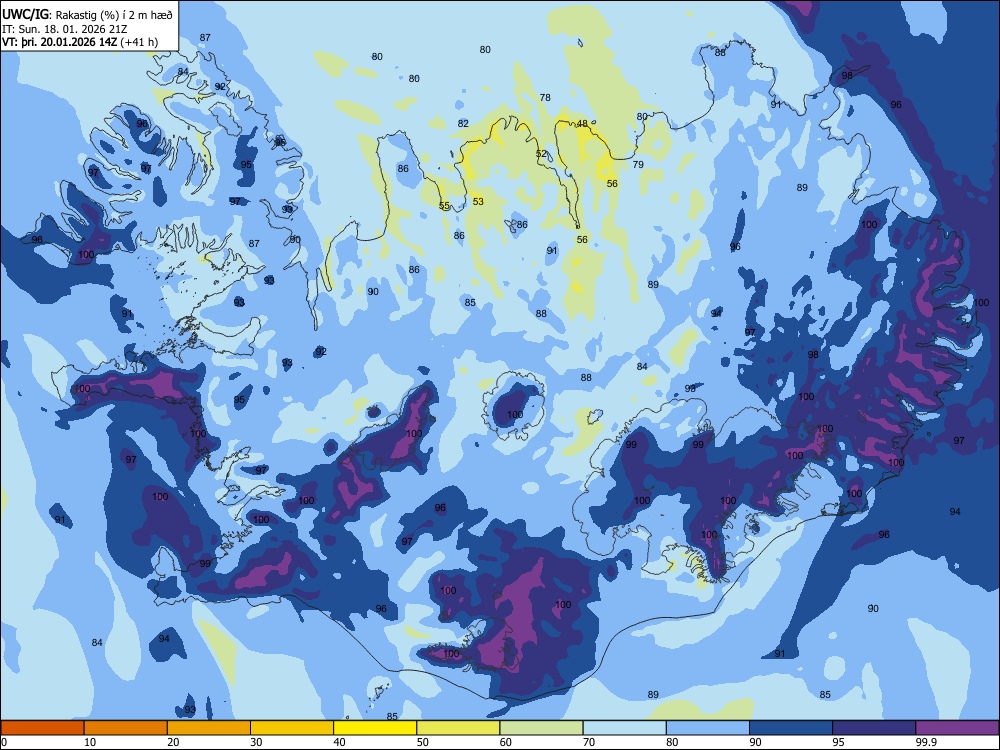Viewport: 1000px width, 750px height.
Task: Click the '30' legend scale label
Action: pos(256,742)
